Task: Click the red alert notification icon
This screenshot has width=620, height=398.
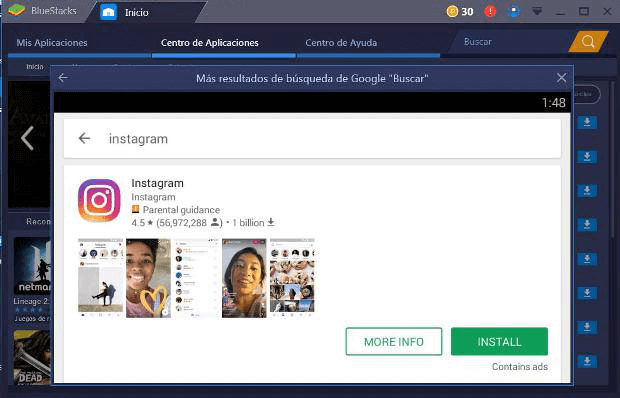Action: point(490,11)
